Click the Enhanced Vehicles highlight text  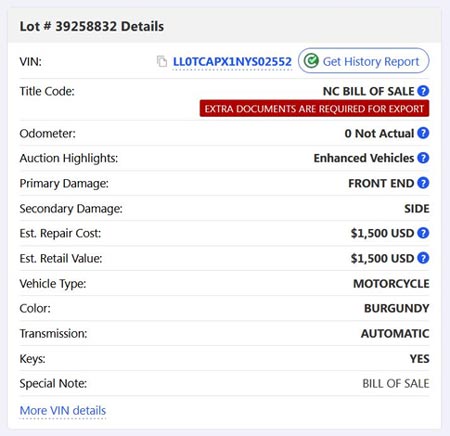pos(364,158)
